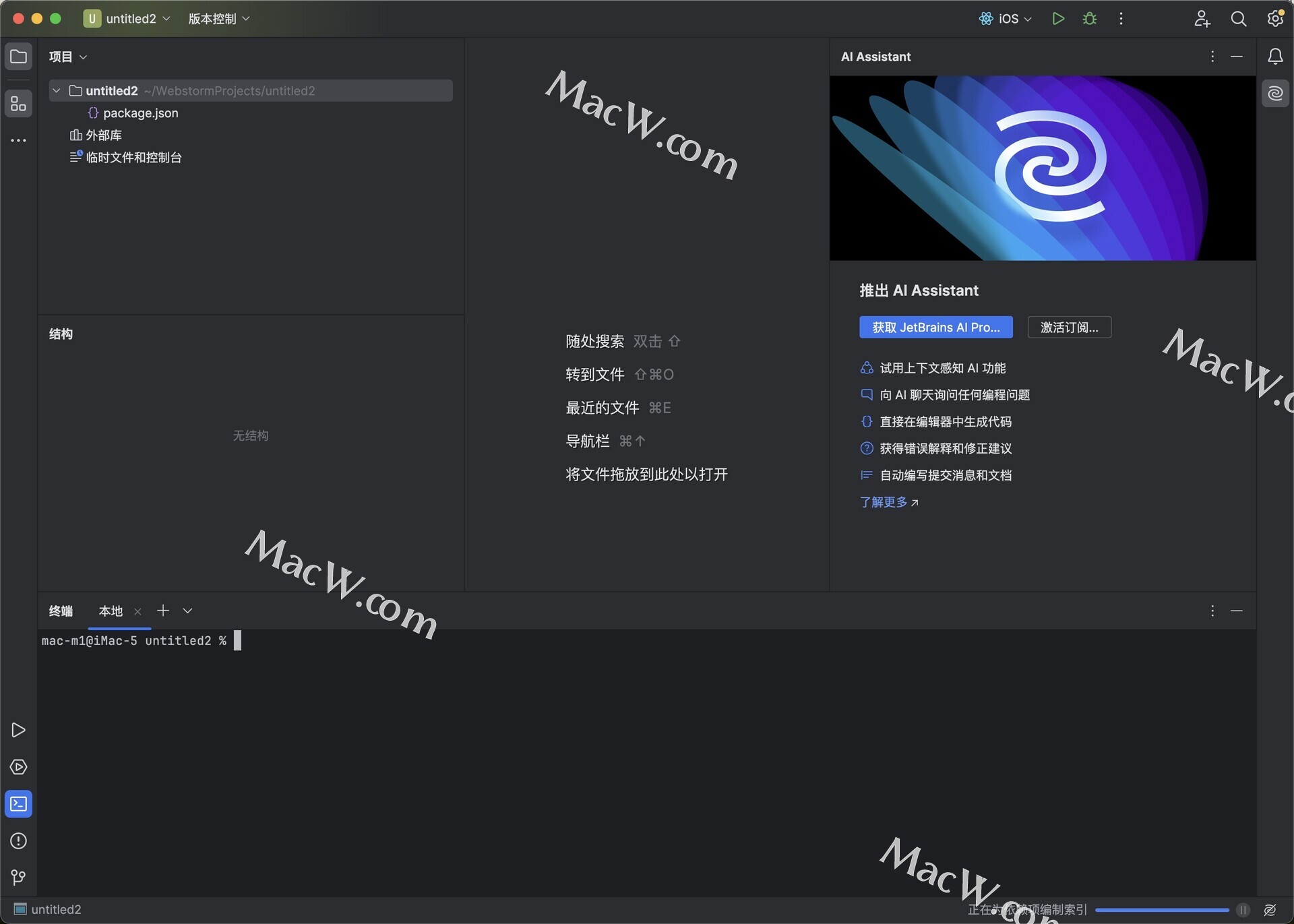Viewport: 1294px width, 924px height.
Task: Show more tool windows ellipsis
Action: [x=18, y=140]
